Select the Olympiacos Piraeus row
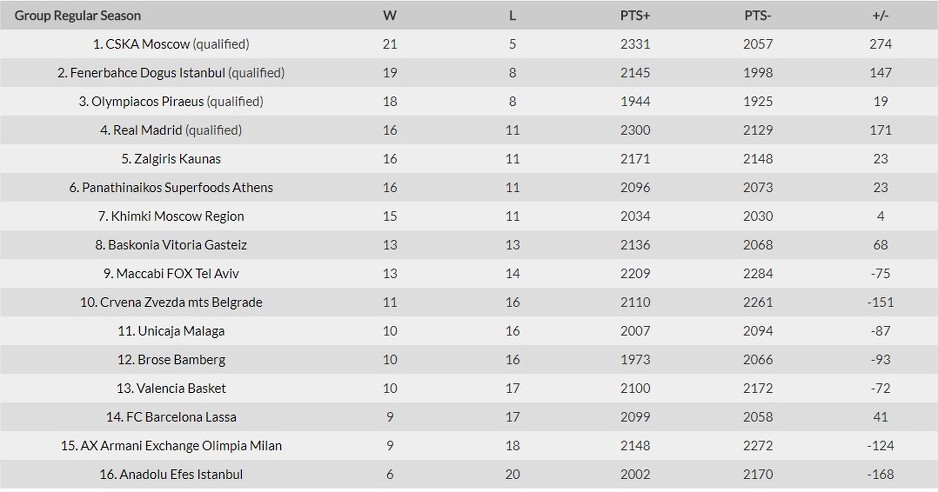This screenshot has height=492, width=938. pos(469,101)
